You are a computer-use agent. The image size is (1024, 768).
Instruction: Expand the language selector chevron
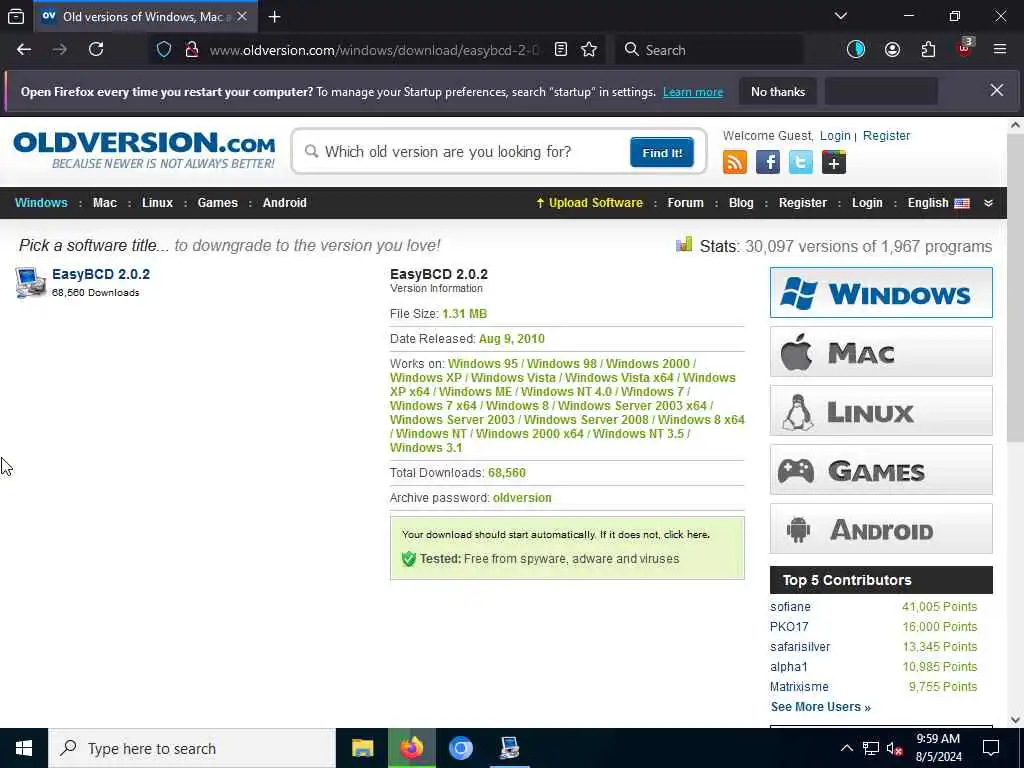click(989, 203)
